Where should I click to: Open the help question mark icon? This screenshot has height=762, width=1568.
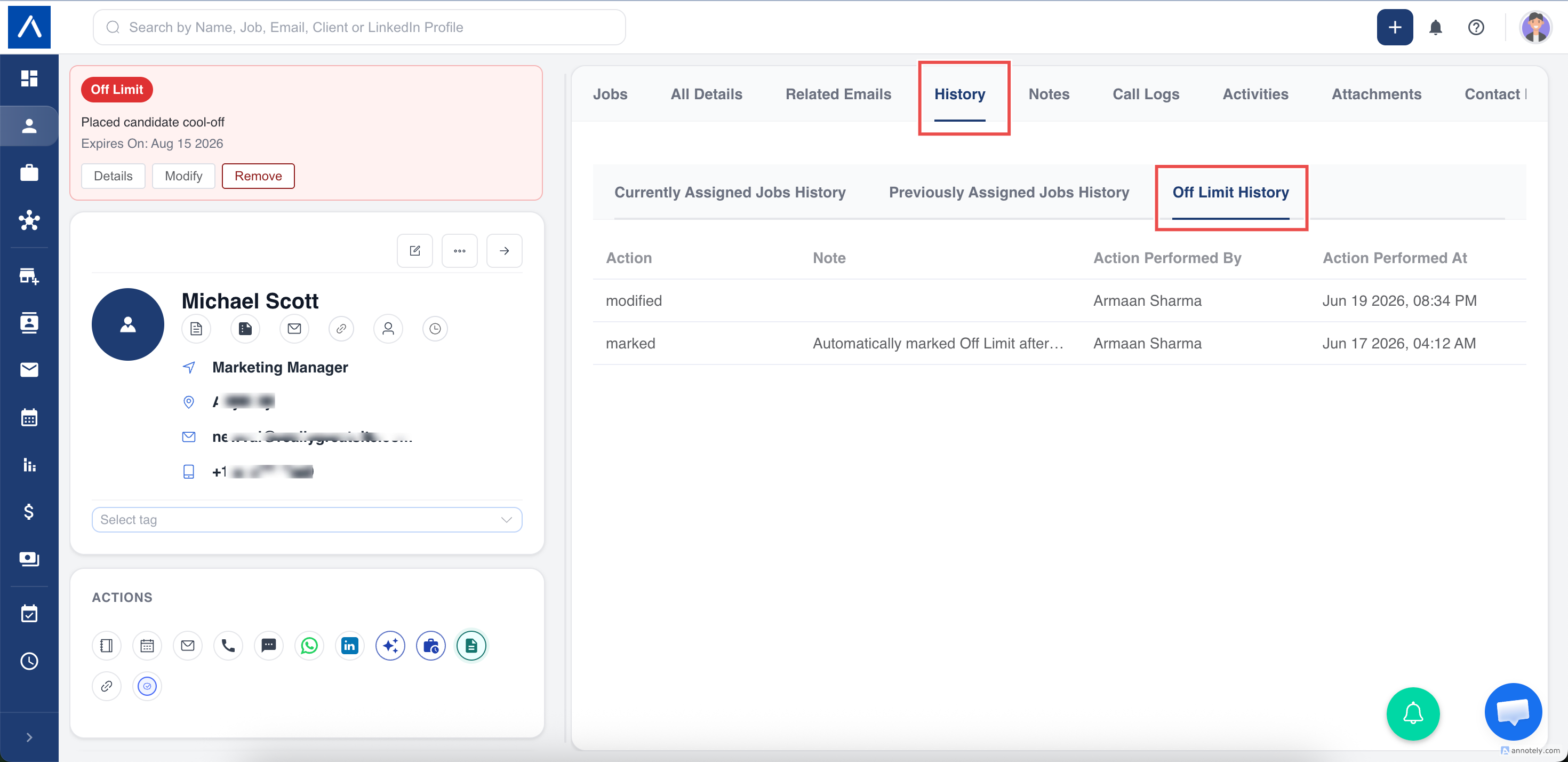pos(1476,27)
